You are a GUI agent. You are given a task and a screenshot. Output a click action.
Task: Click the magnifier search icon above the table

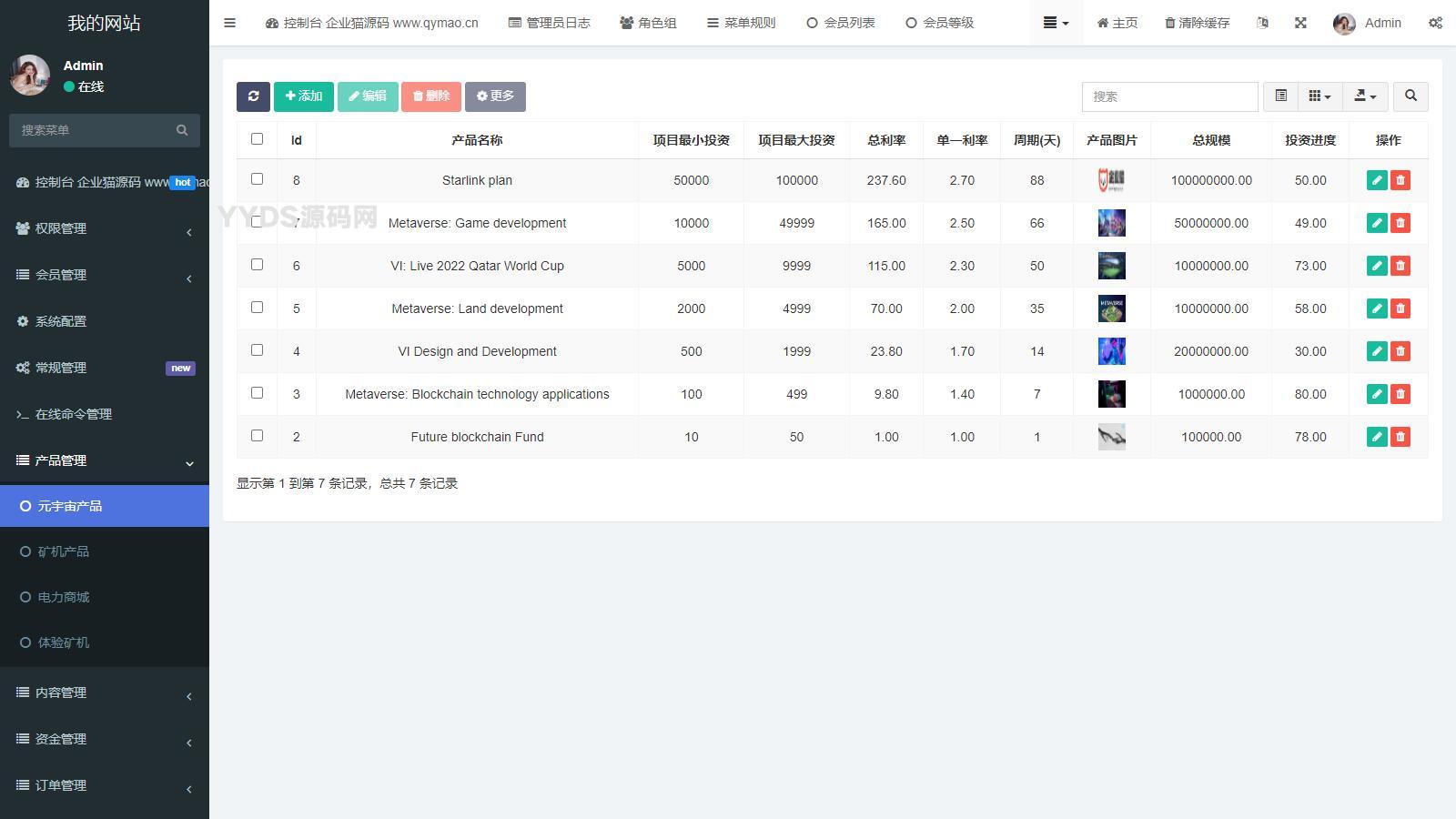tap(1410, 96)
